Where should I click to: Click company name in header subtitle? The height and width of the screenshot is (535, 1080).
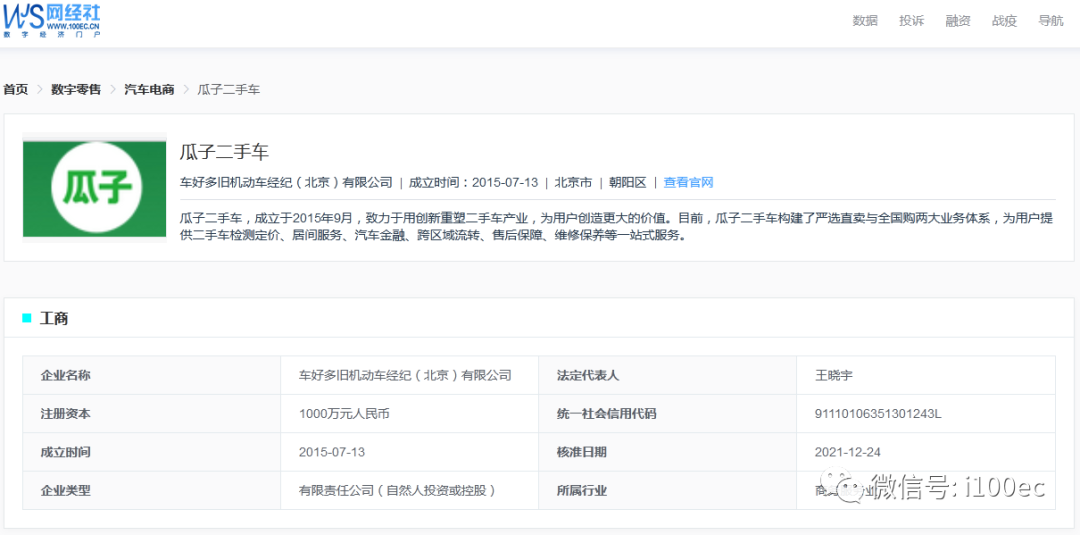pos(286,182)
